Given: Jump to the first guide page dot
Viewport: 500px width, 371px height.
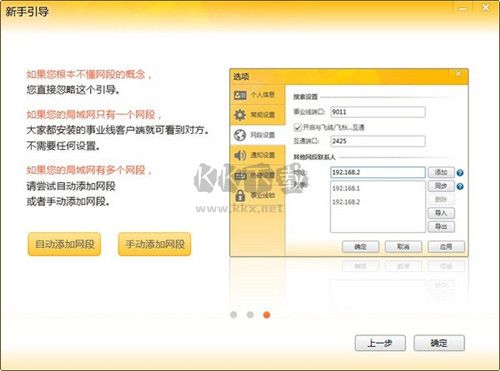Looking at the screenshot, I should (x=234, y=315).
